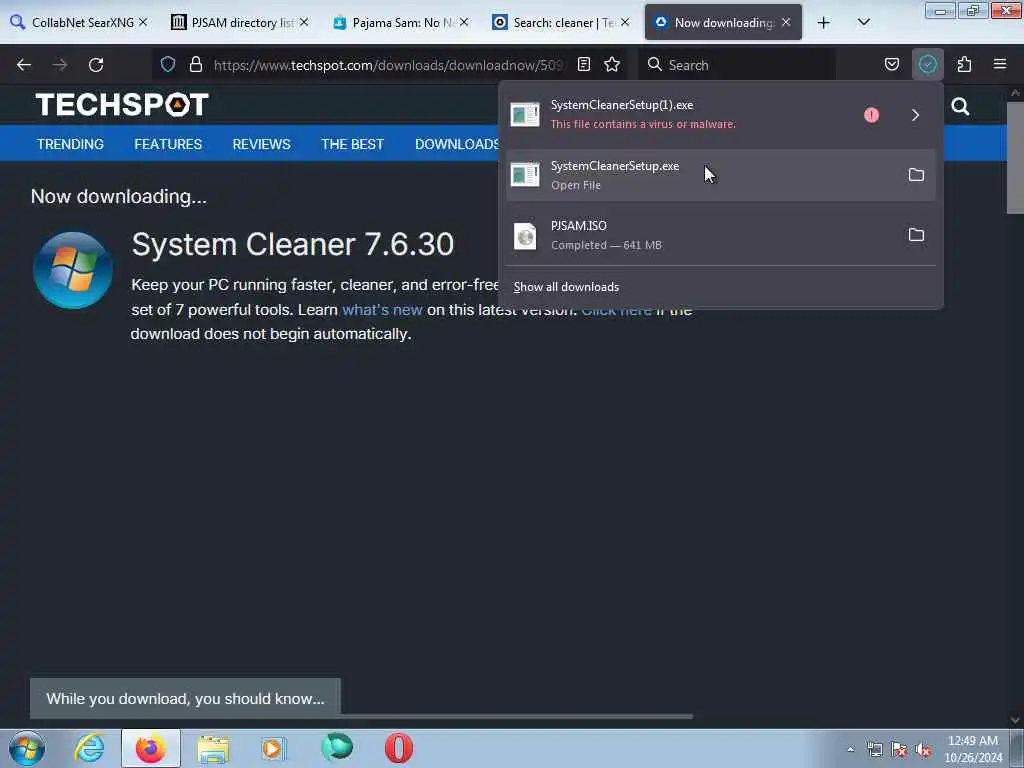
Task: Bookmark this page with the star icon
Action: tap(612, 64)
